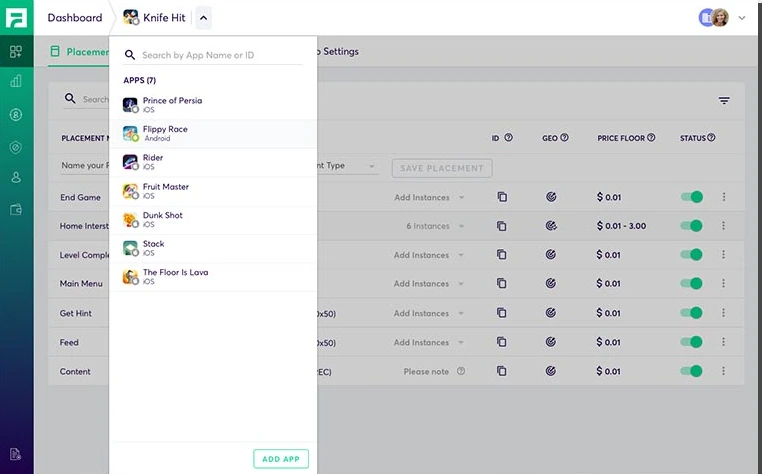Open more options for Content row
The image size is (762, 474).
coord(723,371)
